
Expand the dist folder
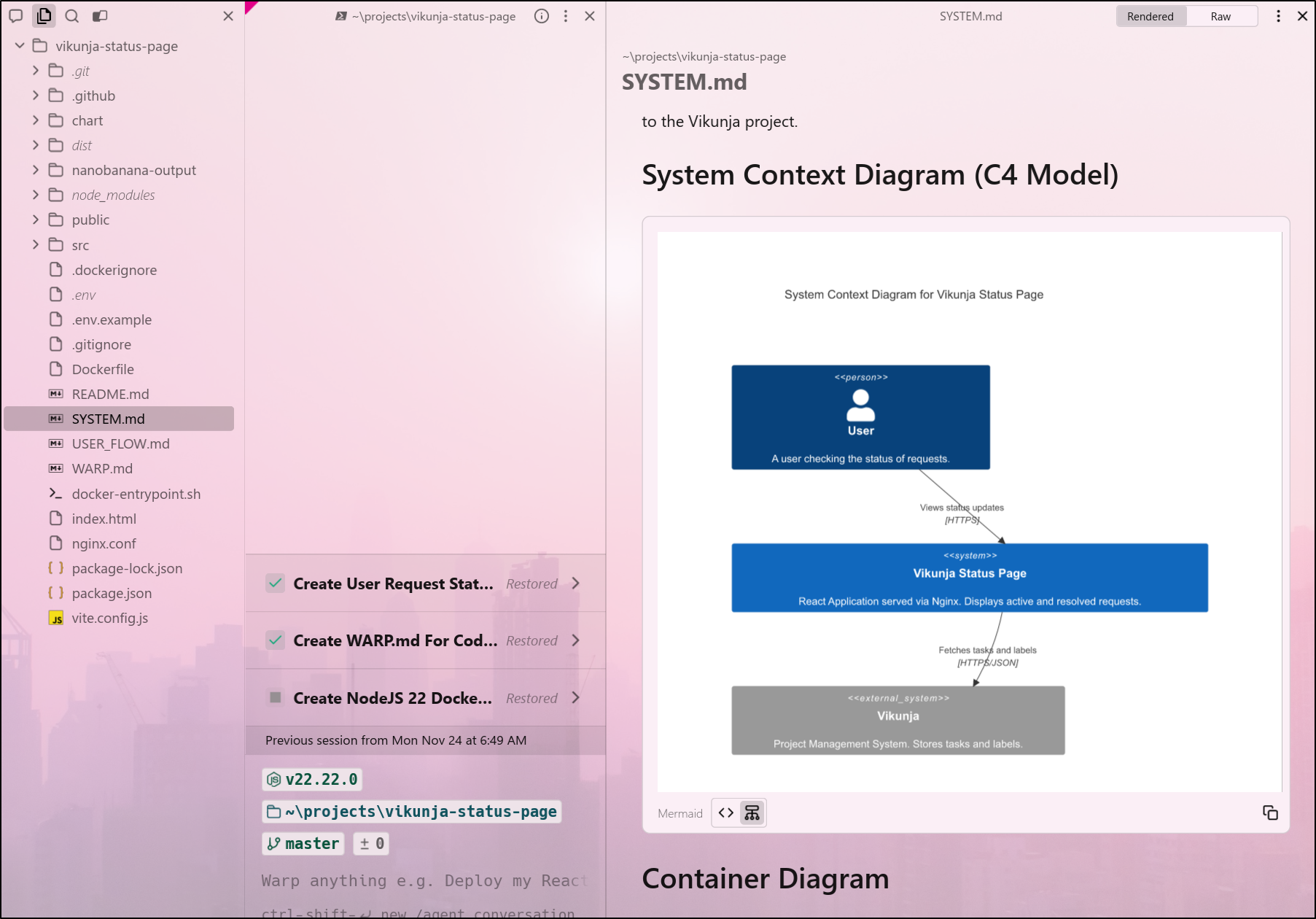[36, 145]
